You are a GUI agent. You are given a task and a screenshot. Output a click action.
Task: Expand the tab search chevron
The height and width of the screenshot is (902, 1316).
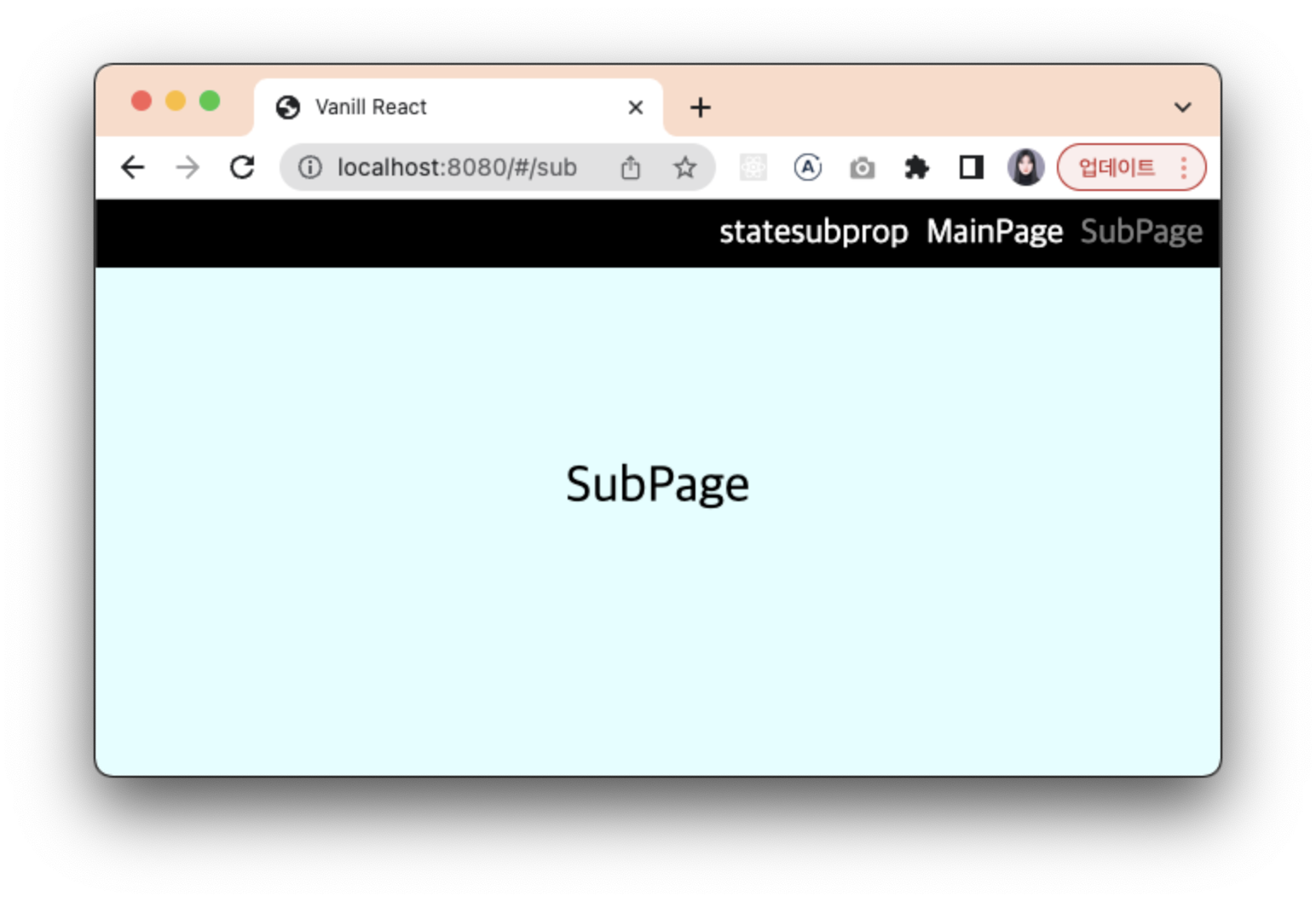[x=1182, y=107]
